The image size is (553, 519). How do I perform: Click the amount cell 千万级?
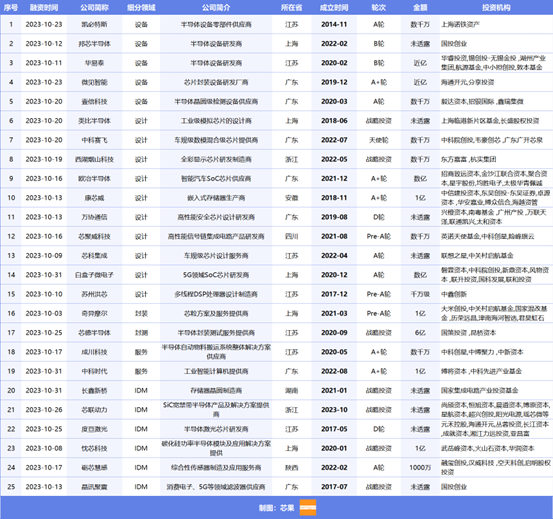coord(420,294)
